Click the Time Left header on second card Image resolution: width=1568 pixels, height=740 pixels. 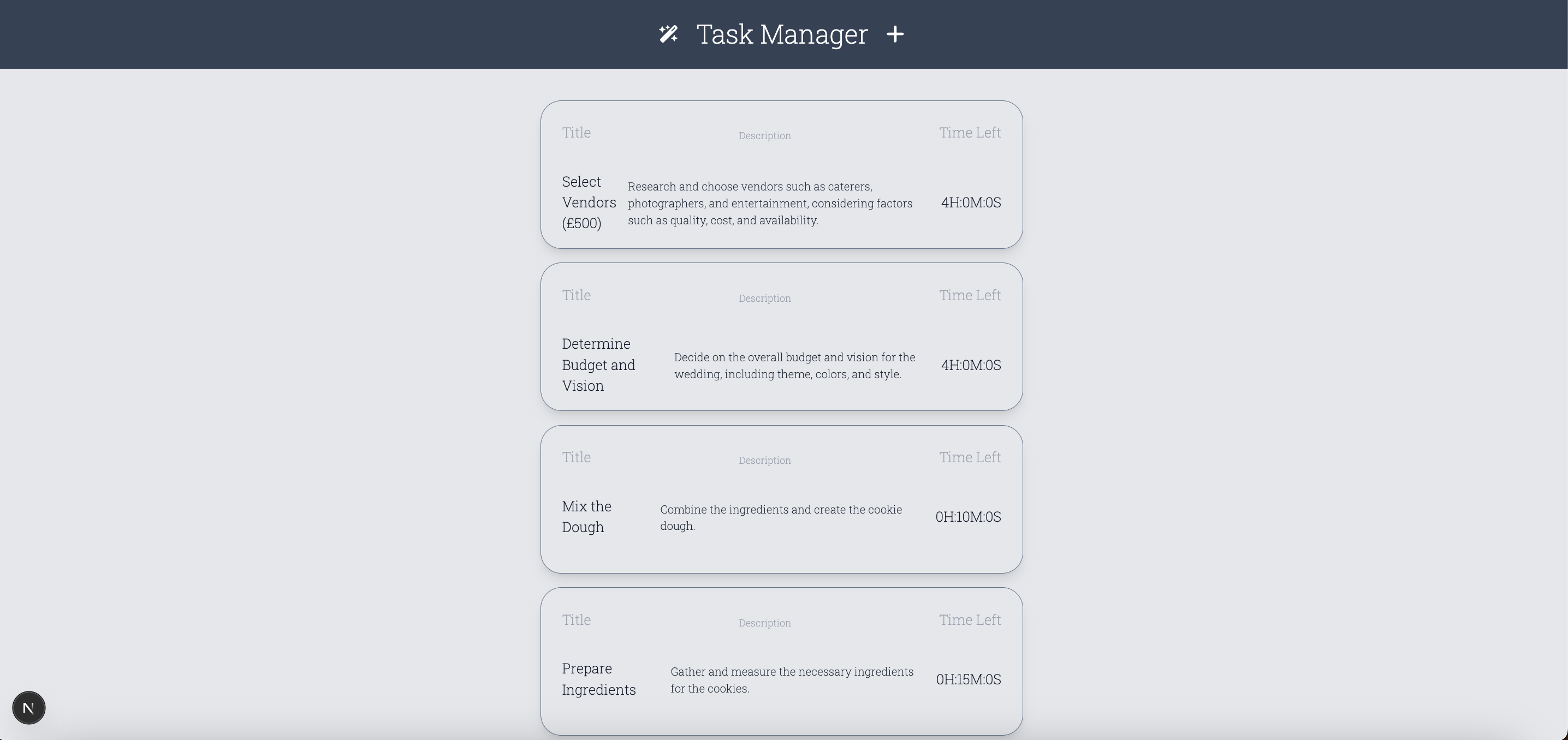[x=970, y=295]
